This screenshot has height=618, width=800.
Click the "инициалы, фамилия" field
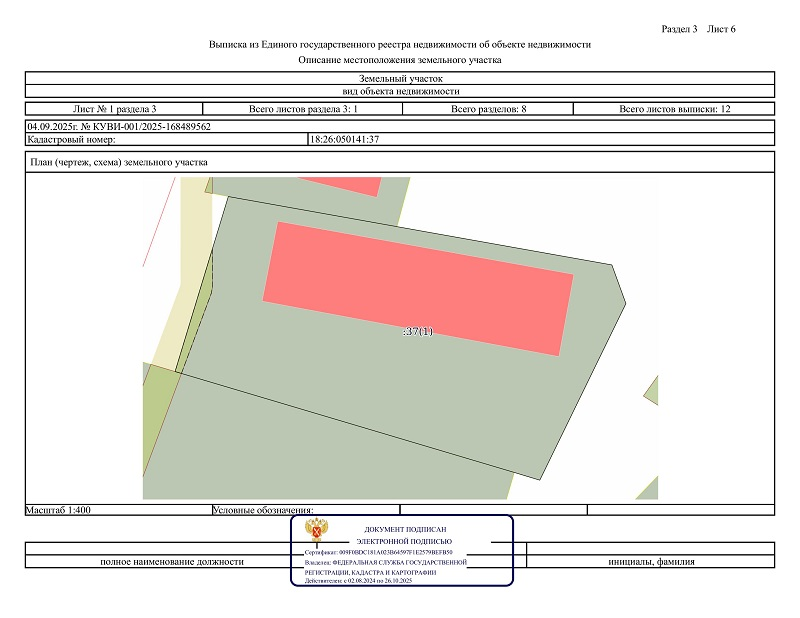tap(651, 562)
